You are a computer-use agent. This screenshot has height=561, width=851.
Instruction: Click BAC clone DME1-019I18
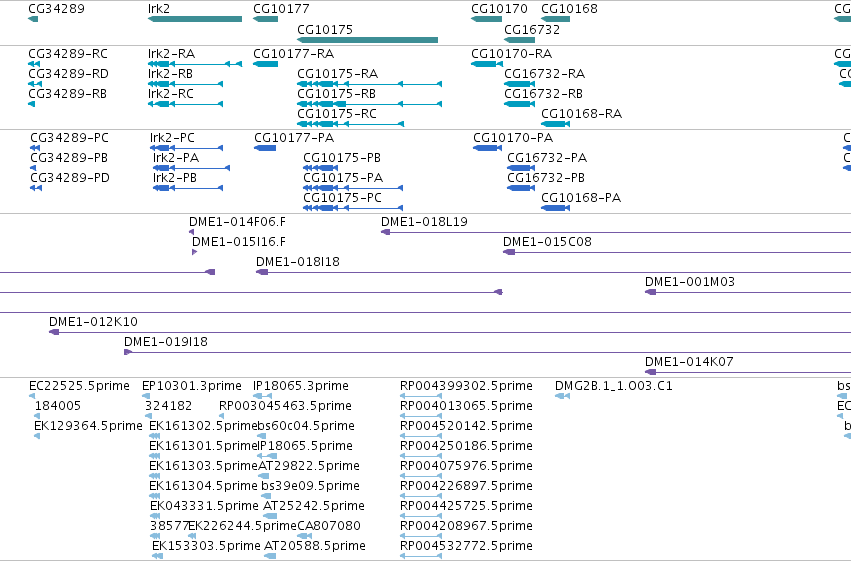point(166,342)
